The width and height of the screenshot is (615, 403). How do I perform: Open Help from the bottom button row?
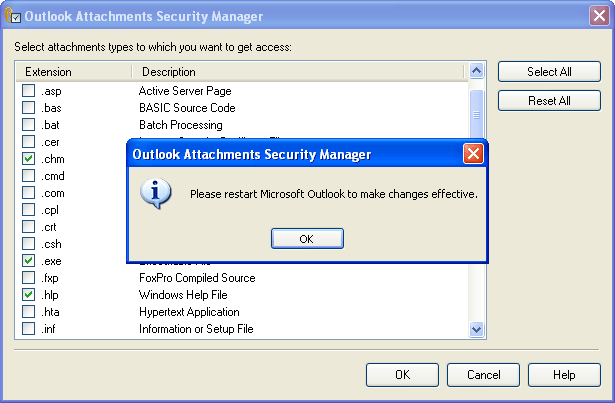pos(564,375)
